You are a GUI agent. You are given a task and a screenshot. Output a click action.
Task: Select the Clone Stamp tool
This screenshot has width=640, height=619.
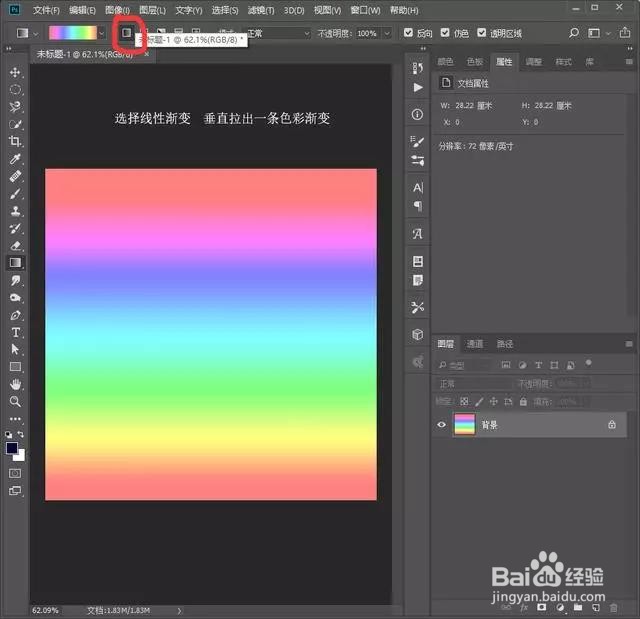[15, 211]
